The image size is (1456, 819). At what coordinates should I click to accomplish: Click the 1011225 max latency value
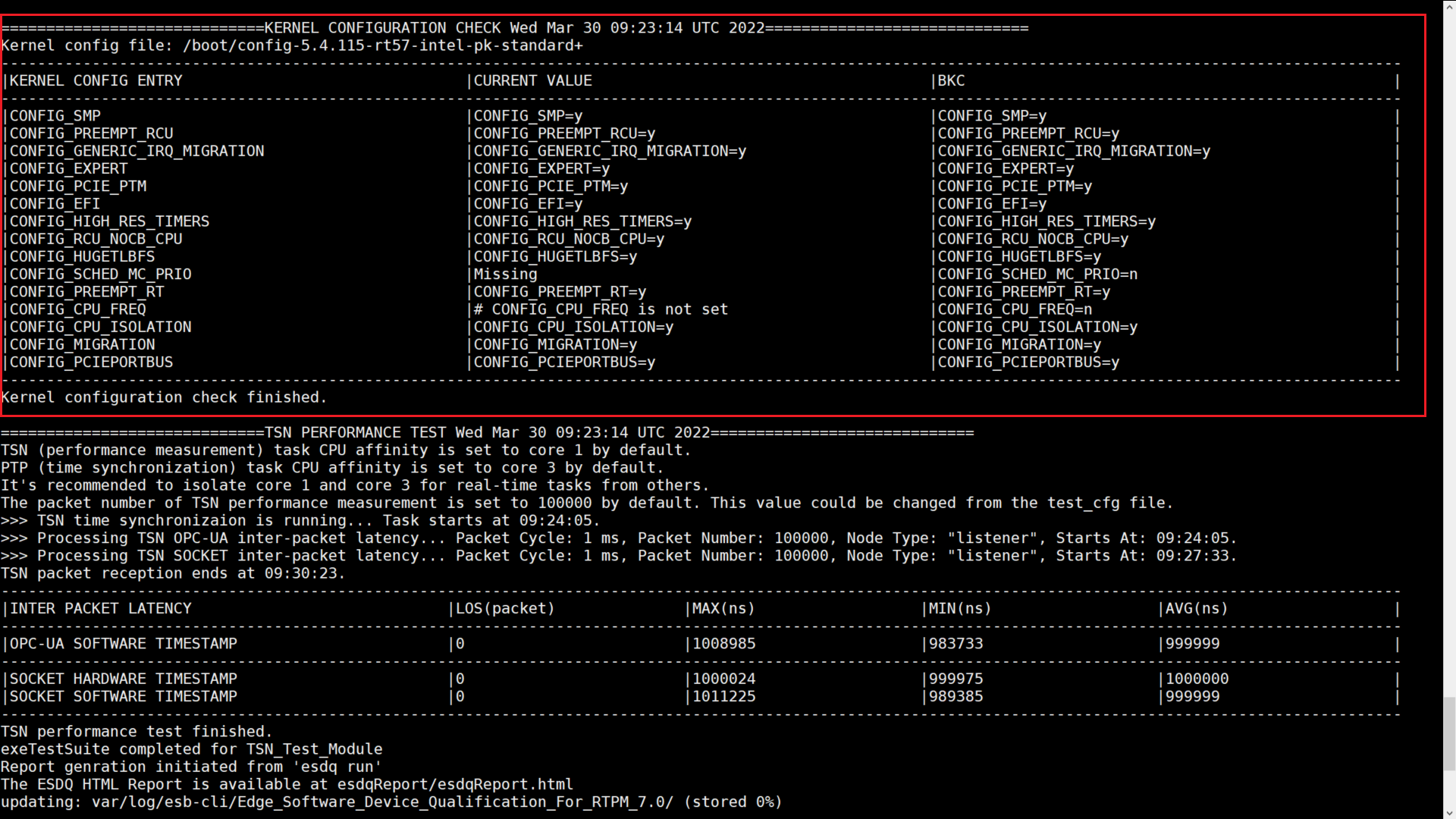[x=723, y=696]
